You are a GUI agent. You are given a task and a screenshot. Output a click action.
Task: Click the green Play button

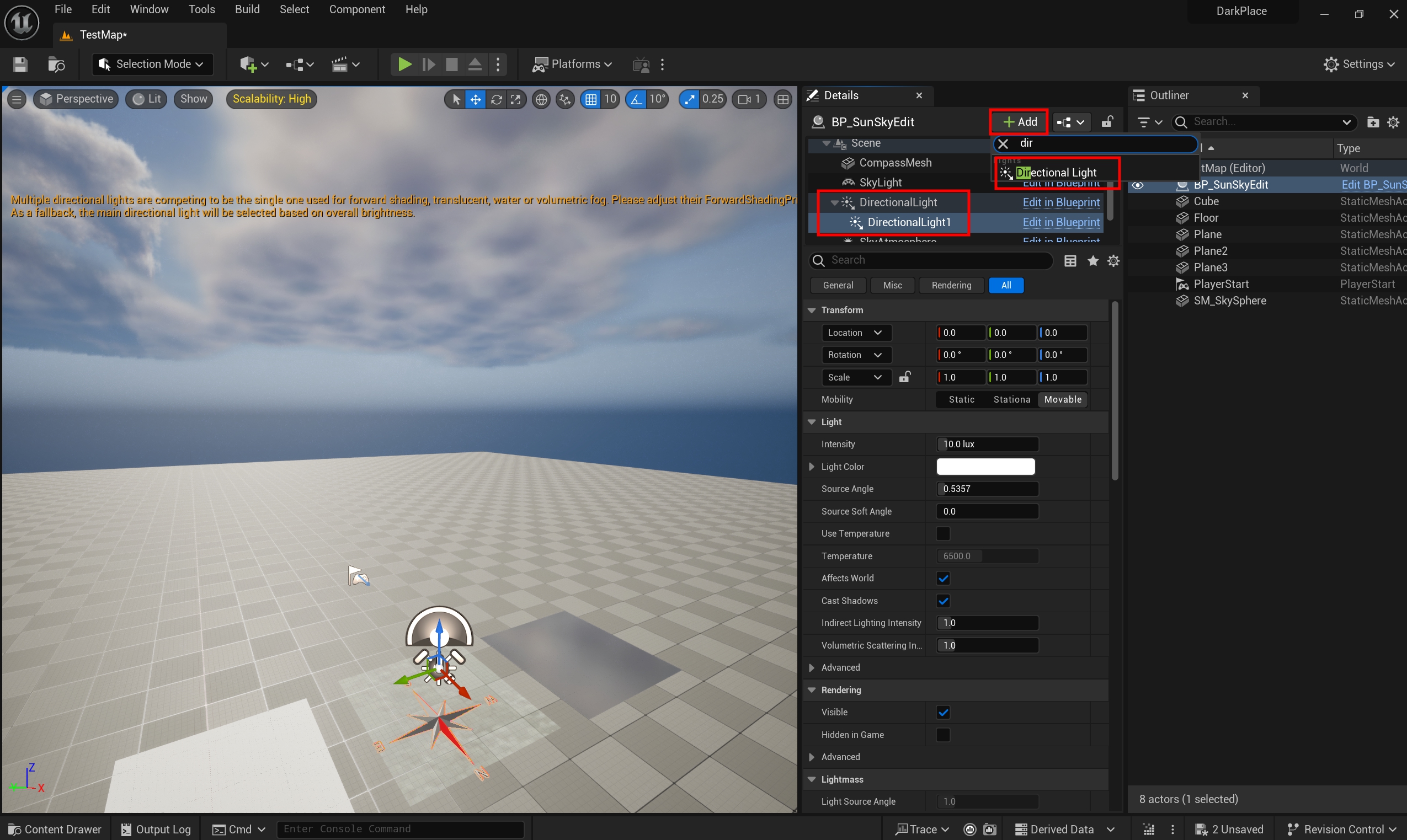(404, 65)
